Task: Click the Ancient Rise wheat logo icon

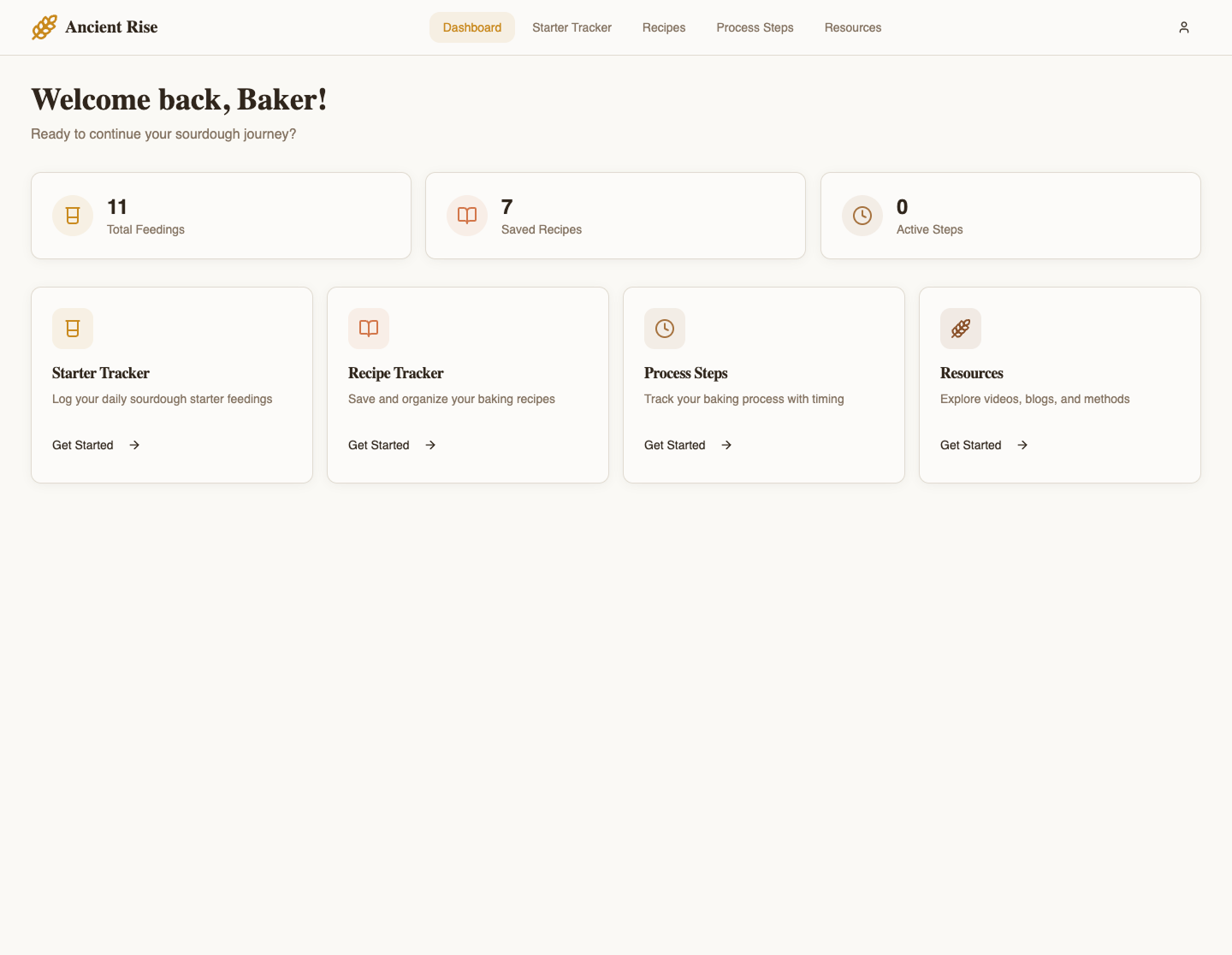Action: pos(44,27)
